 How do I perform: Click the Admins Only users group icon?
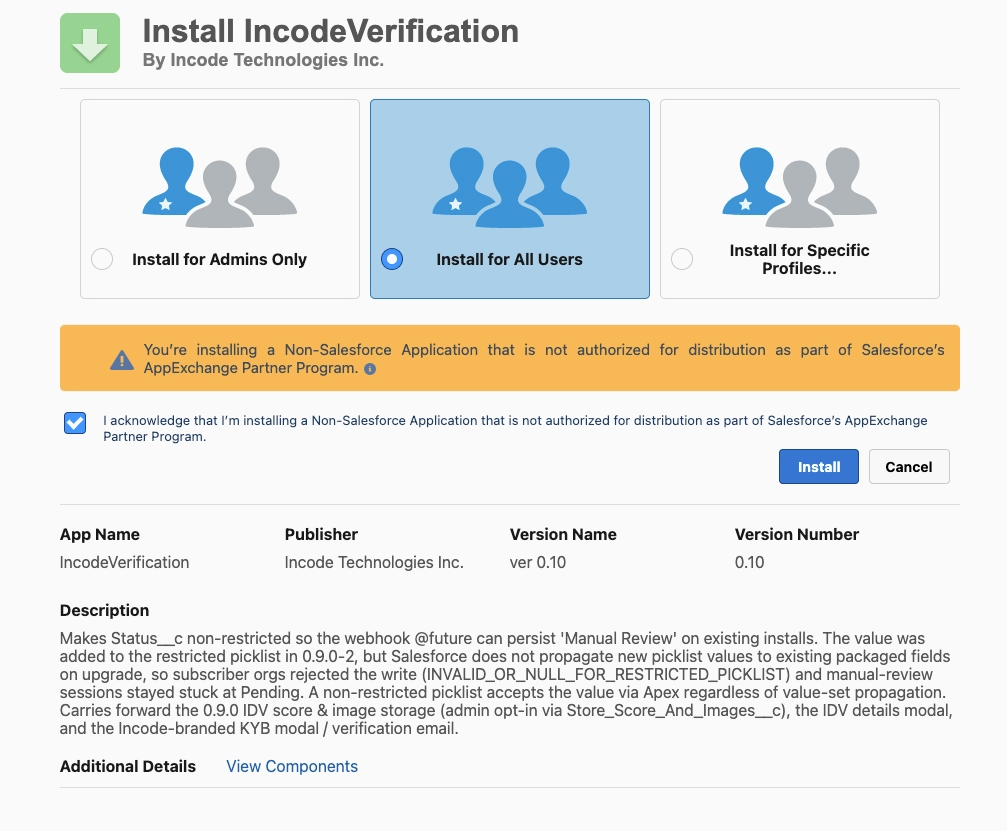(220, 187)
